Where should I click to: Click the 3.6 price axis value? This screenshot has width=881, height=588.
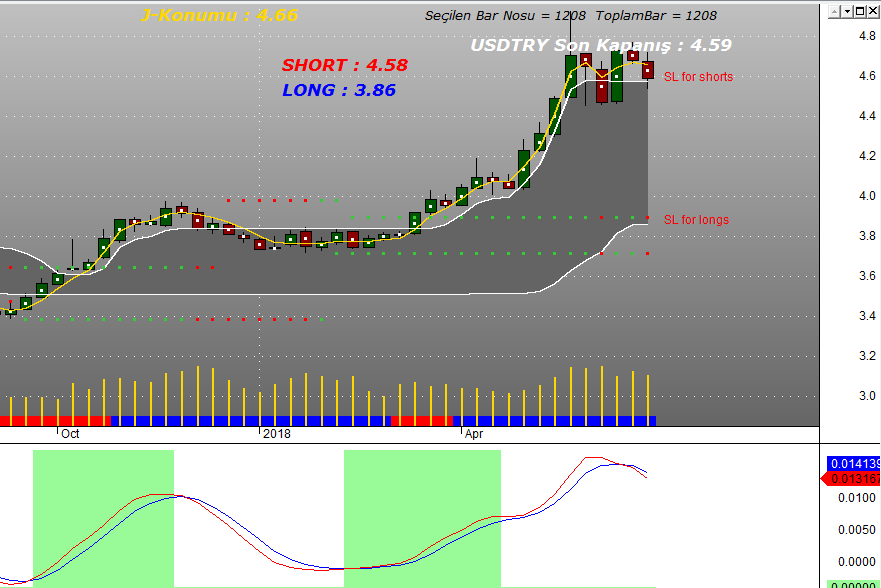pyautogui.click(x=867, y=276)
